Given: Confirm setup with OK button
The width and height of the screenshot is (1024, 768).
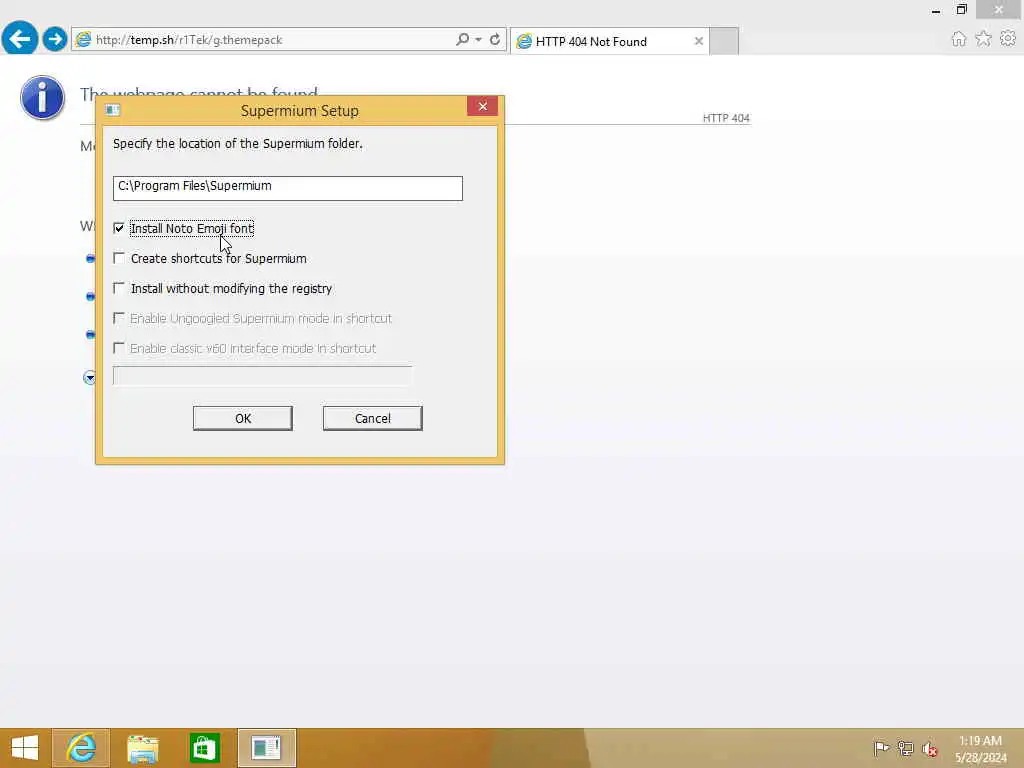Looking at the screenshot, I should (x=243, y=418).
